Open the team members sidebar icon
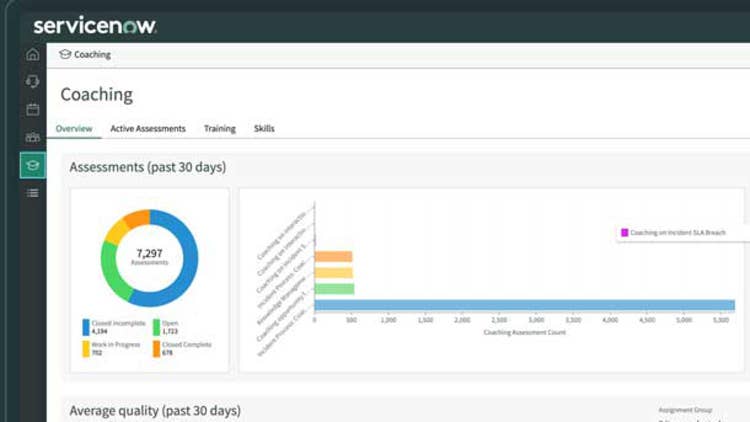 coord(33,137)
